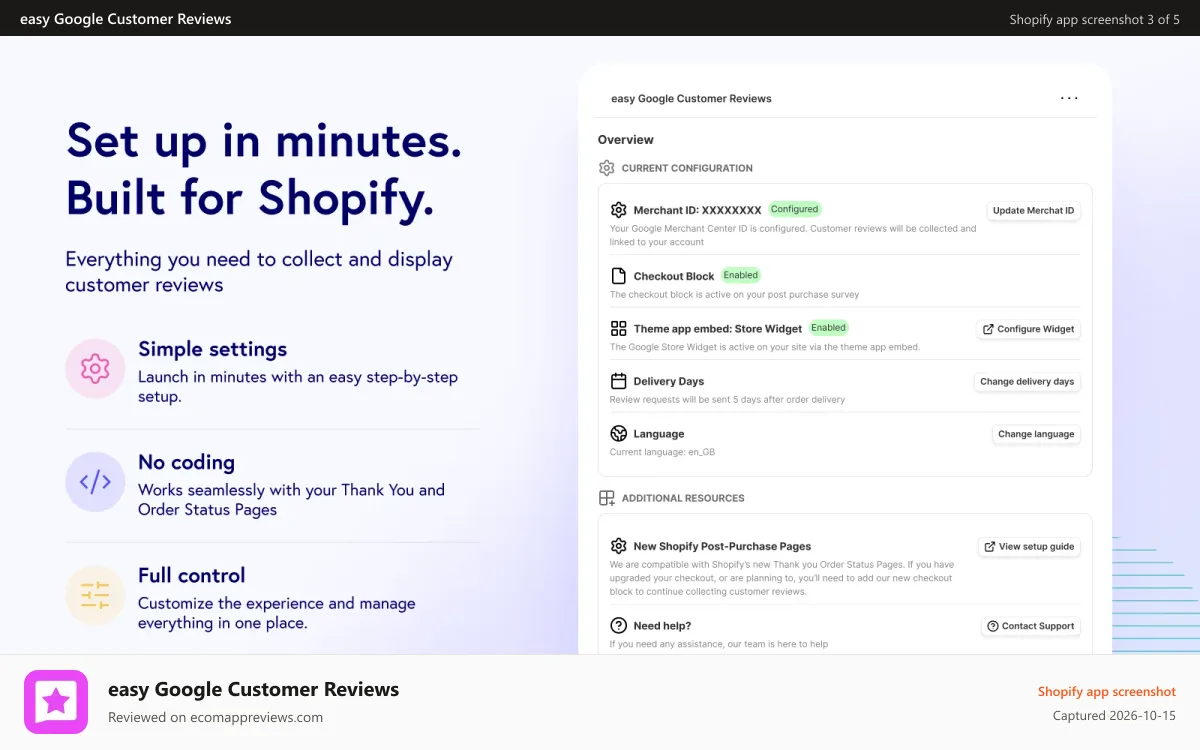
Task: Click the pink star app logo
Action: [56, 702]
